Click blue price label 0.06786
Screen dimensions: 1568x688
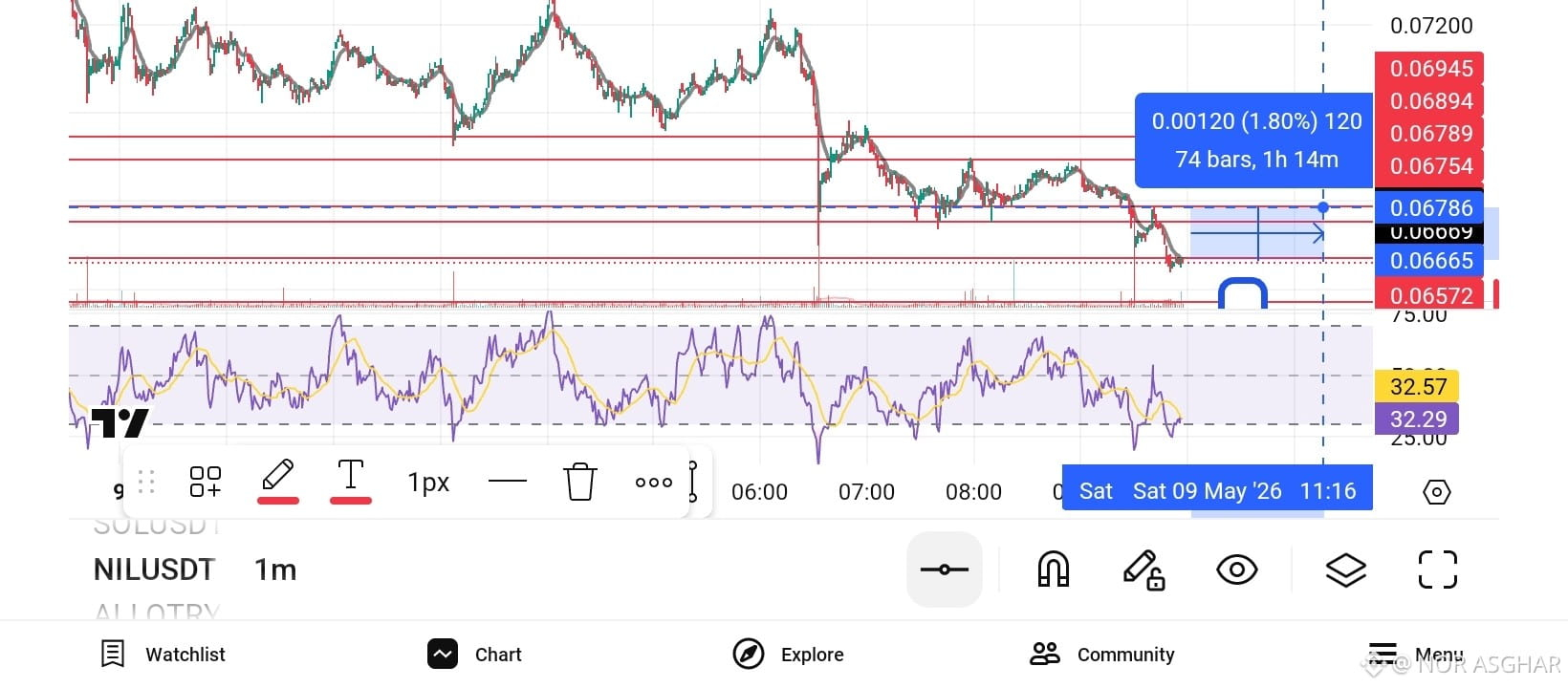tap(1429, 207)
